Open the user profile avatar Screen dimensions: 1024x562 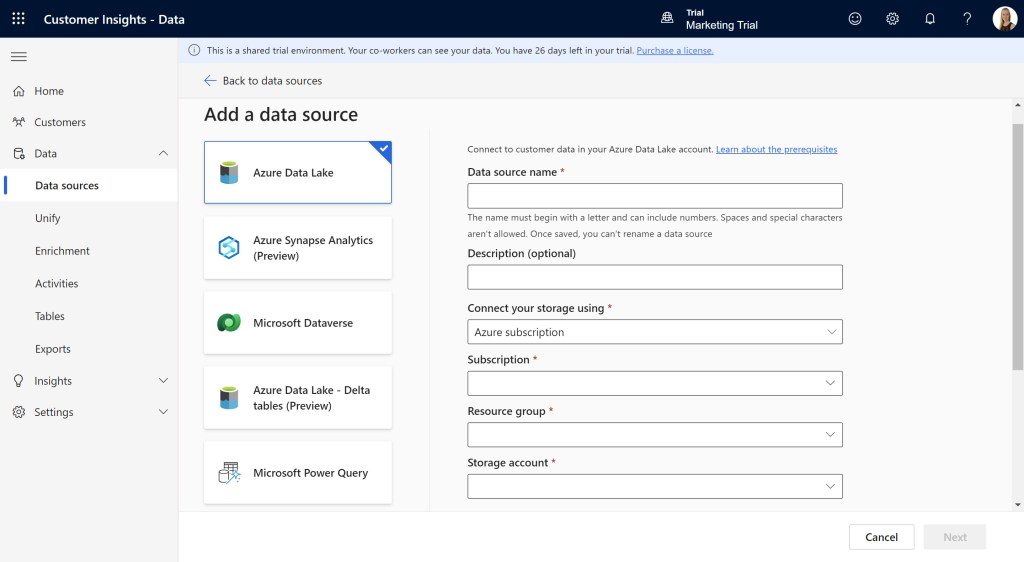(1004, 19)
